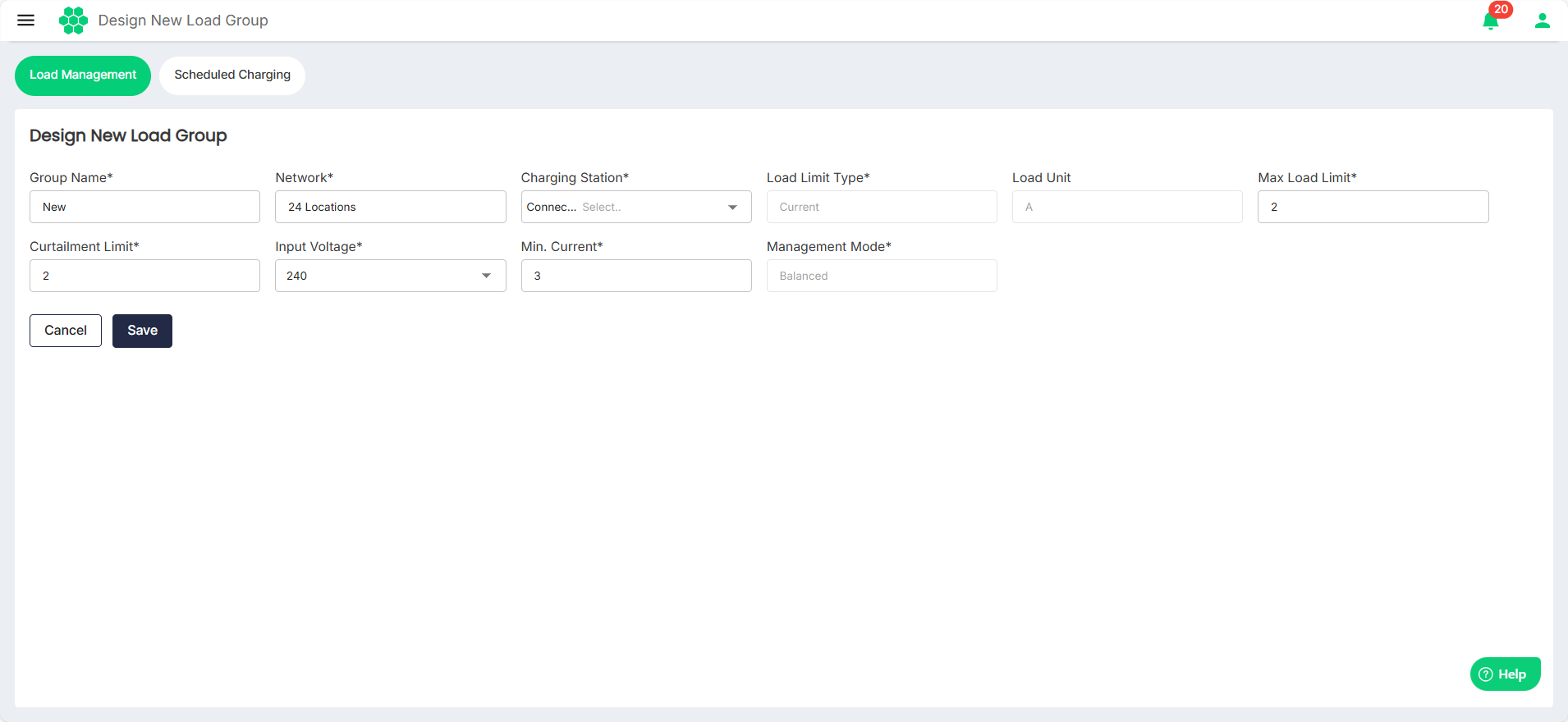1568x722 pixels.
Task: Click the Max Load Limit field
Action: (1373, 208)
